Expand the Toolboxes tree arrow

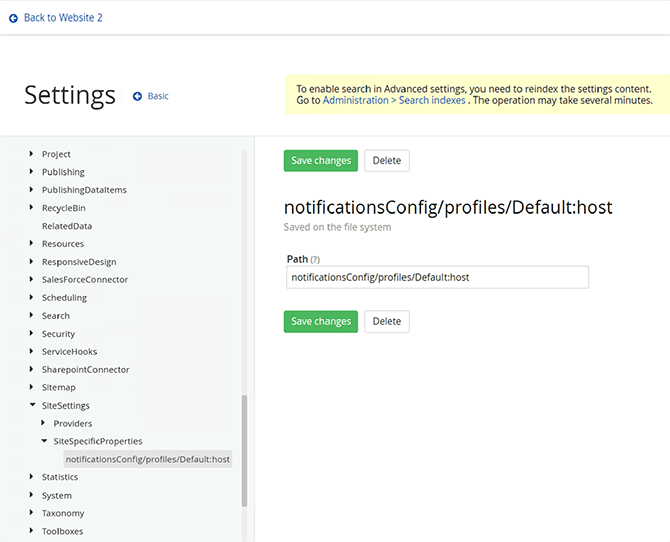[x=32, y=532]
